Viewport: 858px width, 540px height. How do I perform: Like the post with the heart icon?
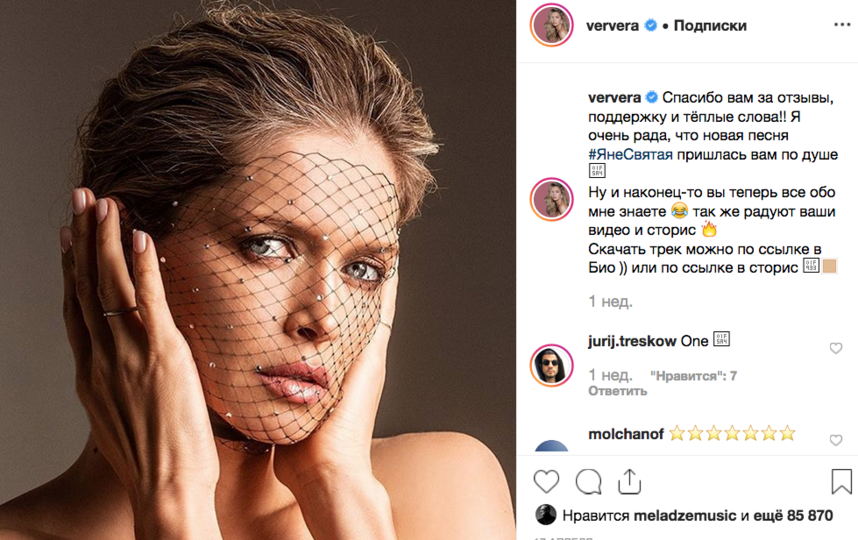[546, 482]
